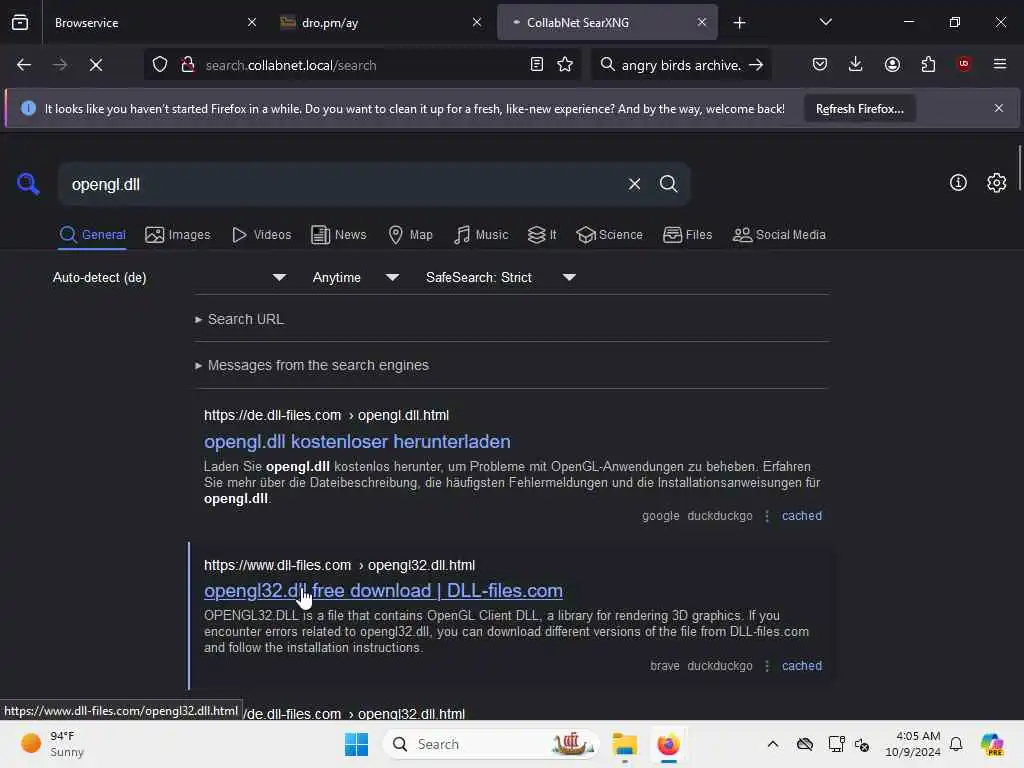Click the Refresh Firefox... button
Screen dimensions: 1024x768
pyautogui.click(x=859, y=109)
